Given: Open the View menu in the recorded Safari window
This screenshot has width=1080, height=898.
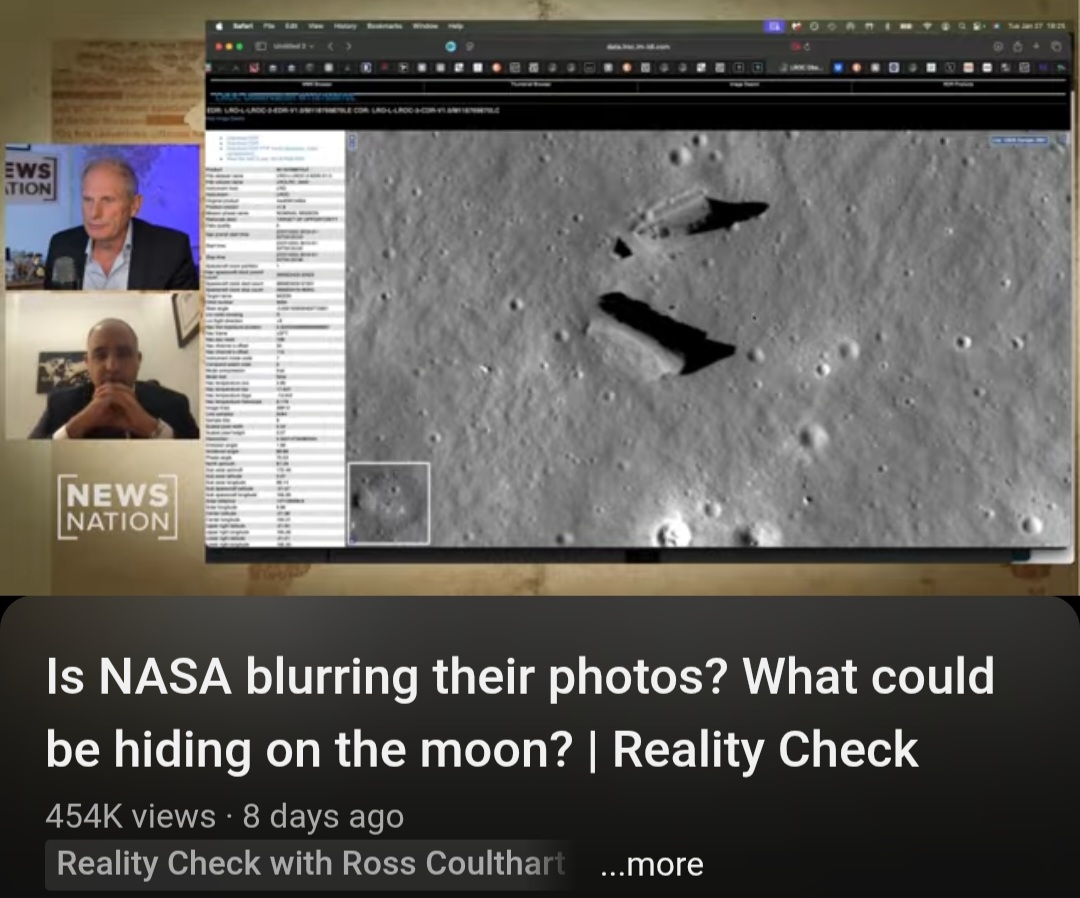Looking at the screenshot, I should [x=315, y=26].
